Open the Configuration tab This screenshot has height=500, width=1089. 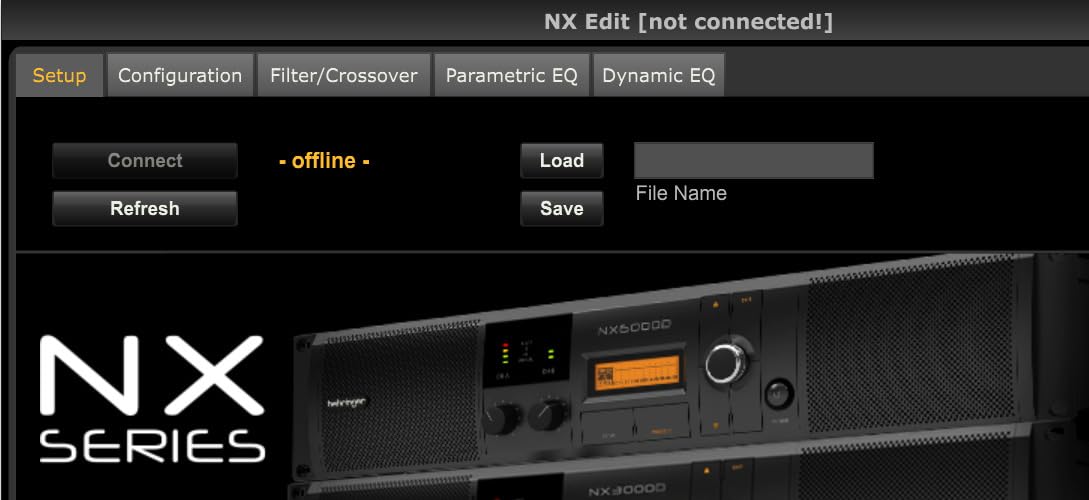pos(180,75)
